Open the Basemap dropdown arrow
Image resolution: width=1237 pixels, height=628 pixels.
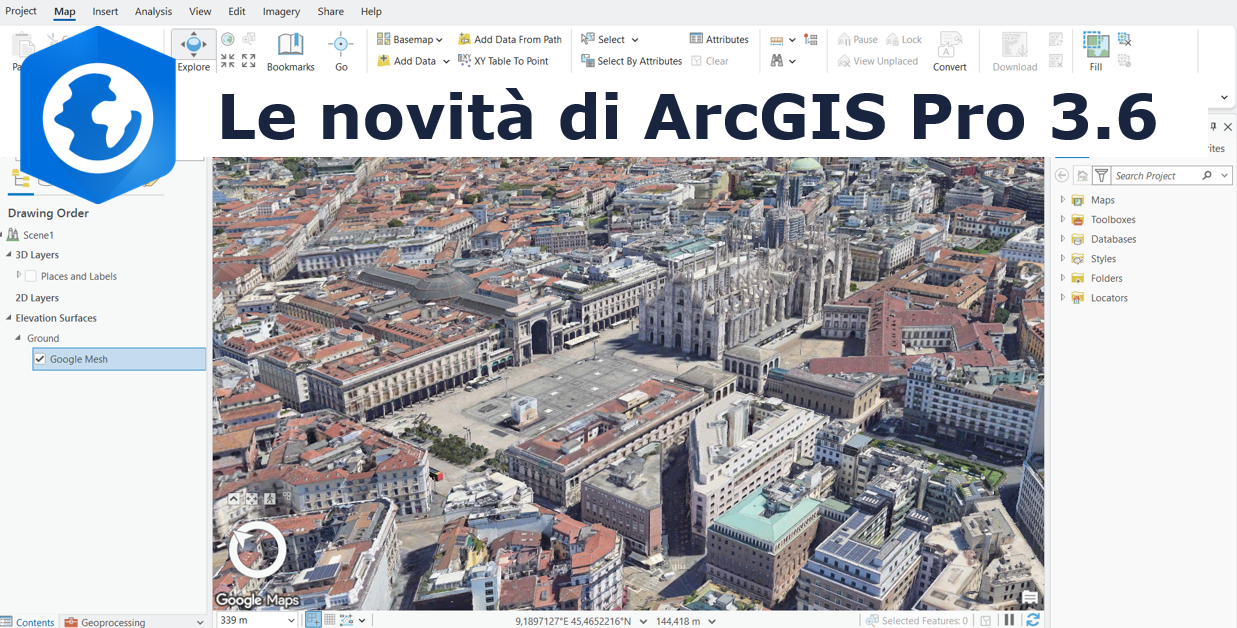(439, 40)
